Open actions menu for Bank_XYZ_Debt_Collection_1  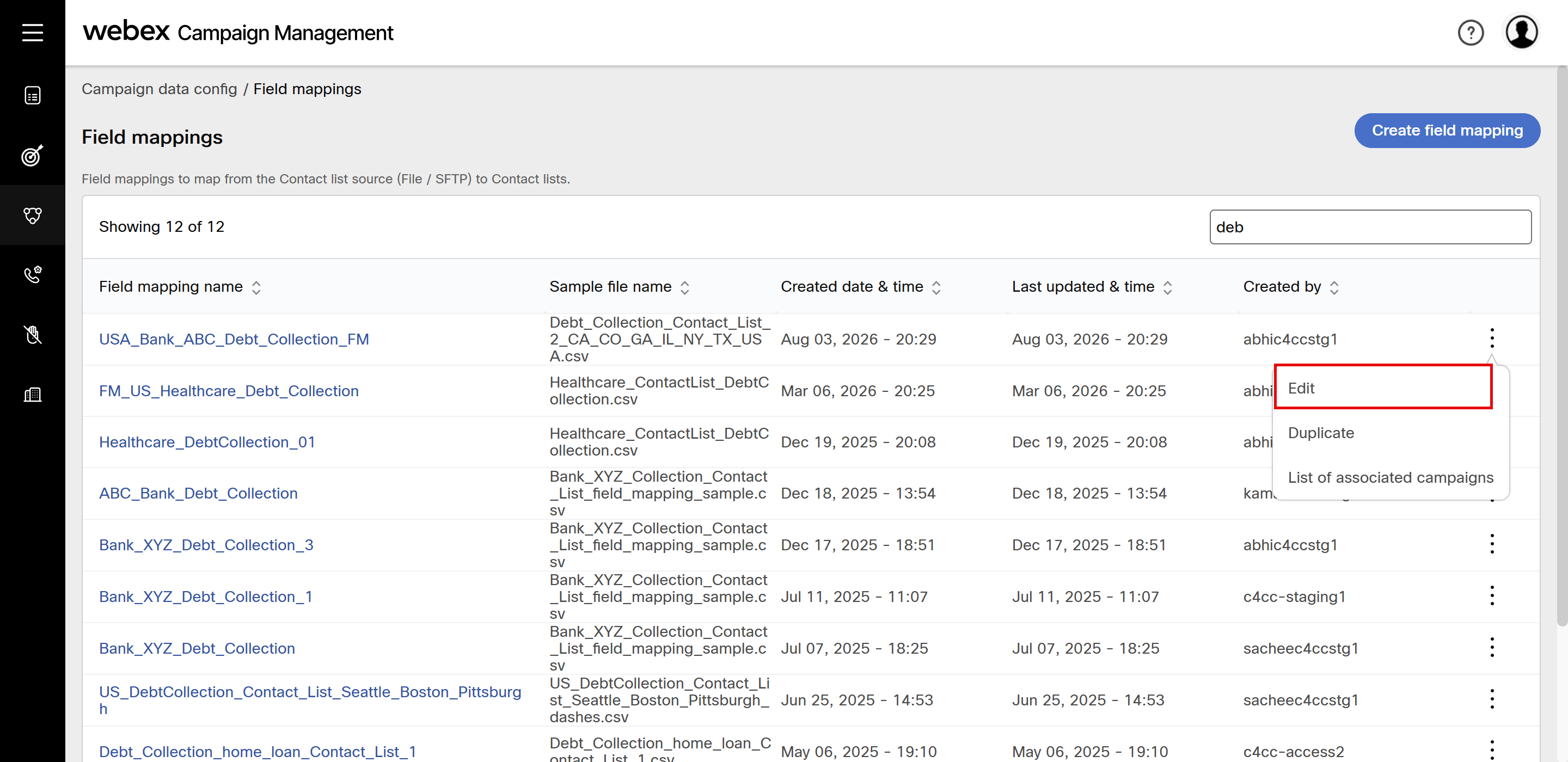coord(1492,596)
